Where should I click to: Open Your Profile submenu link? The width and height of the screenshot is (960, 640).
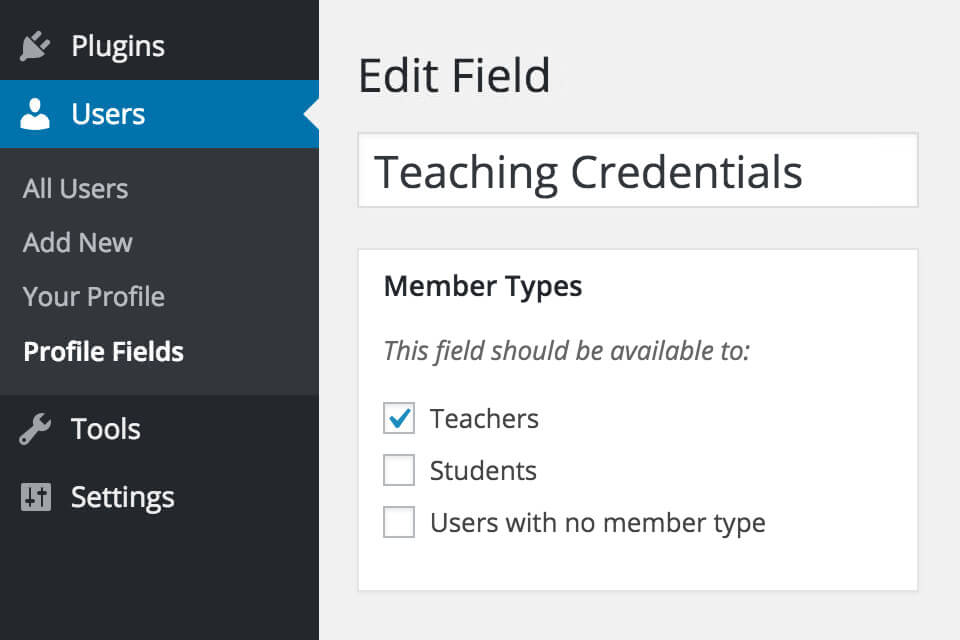tap(94, 296)
